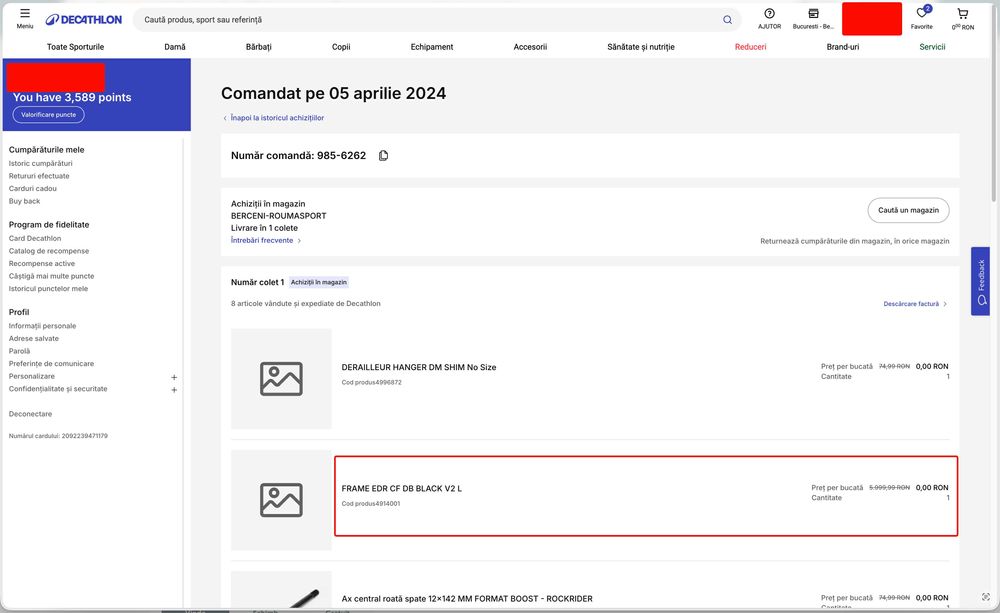Image resolution: width=1000 pixels, height=613 pixels.
Task: Click the screenshot icon at bottom right corner
Action: tap(986, 596)
